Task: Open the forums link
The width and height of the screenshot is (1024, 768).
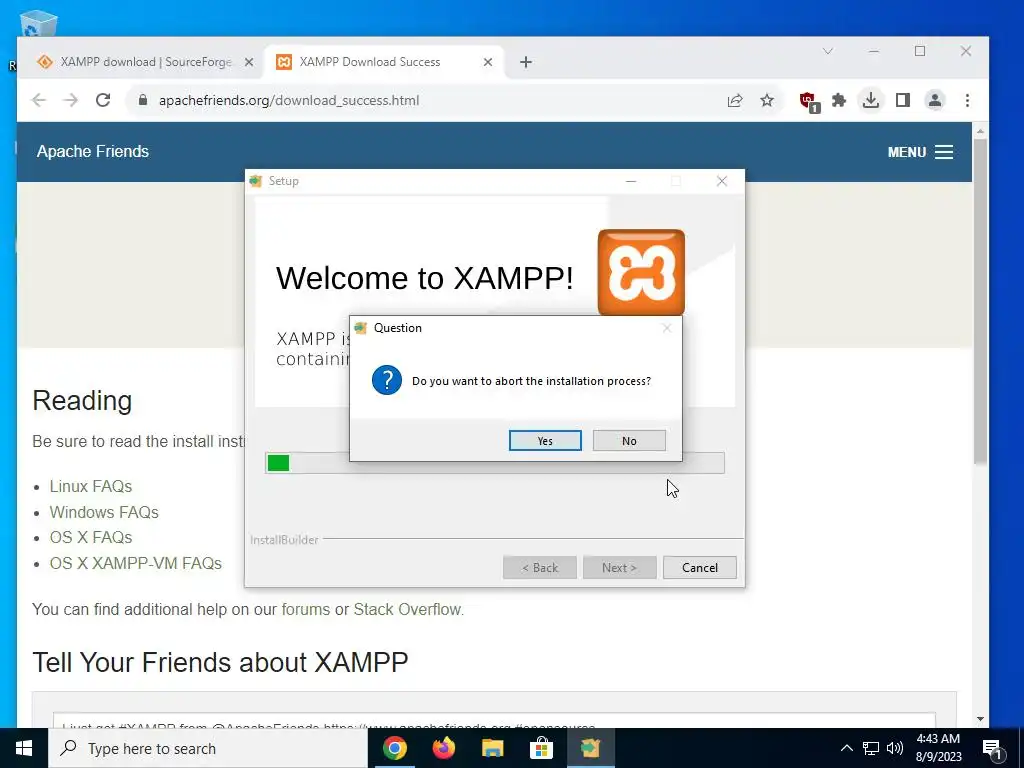Action: [x=306, y=609]
